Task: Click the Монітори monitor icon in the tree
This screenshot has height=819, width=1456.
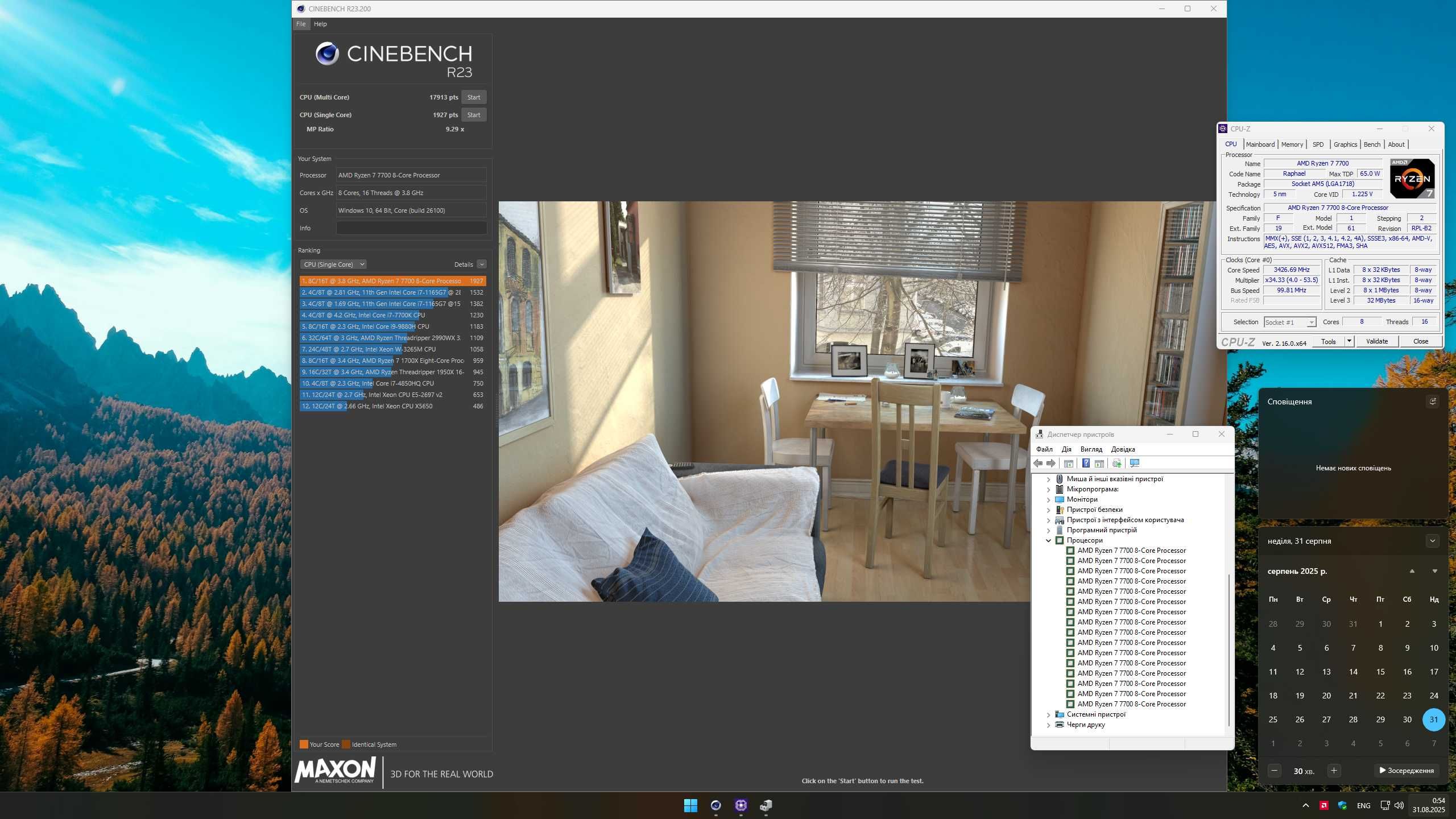Action: pyautogui.click(x=1060, y=499)
